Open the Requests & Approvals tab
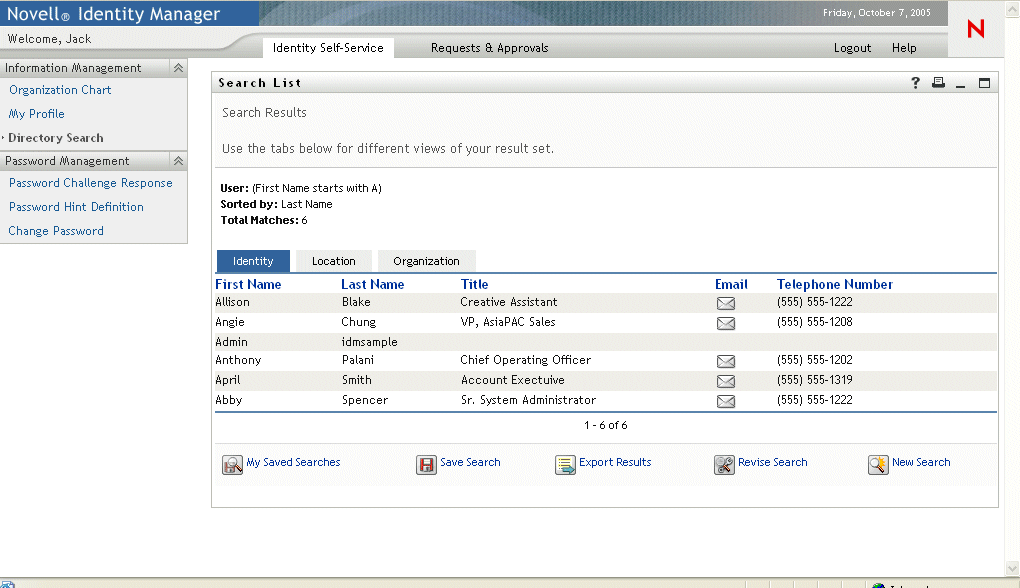Image resolution: width=1020 pixels, height=588 pixels. 489,48
